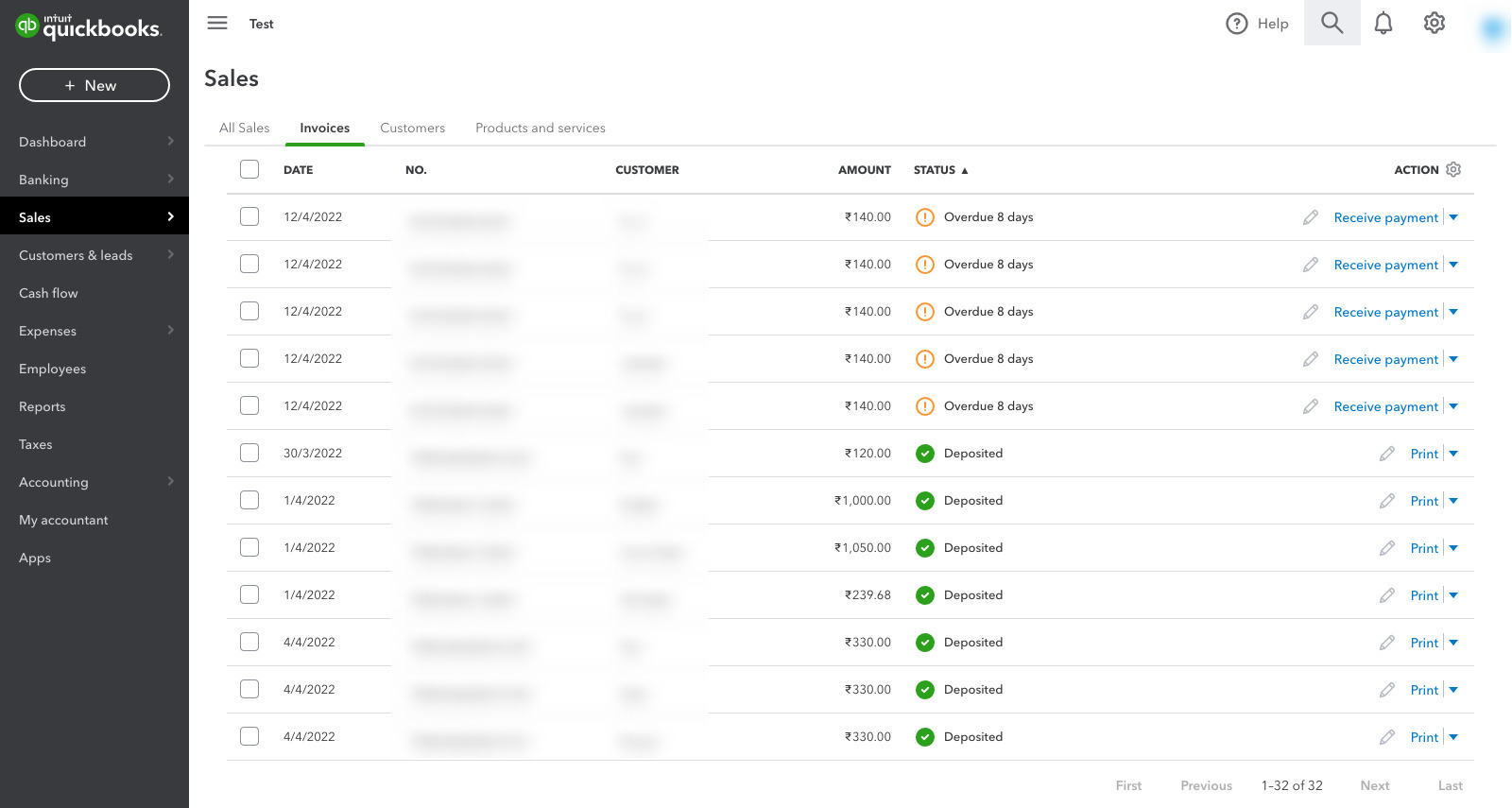Check the third 12/4/2022 invoice row
Viewport: 1512px width, 808px height.
point(249,311)
